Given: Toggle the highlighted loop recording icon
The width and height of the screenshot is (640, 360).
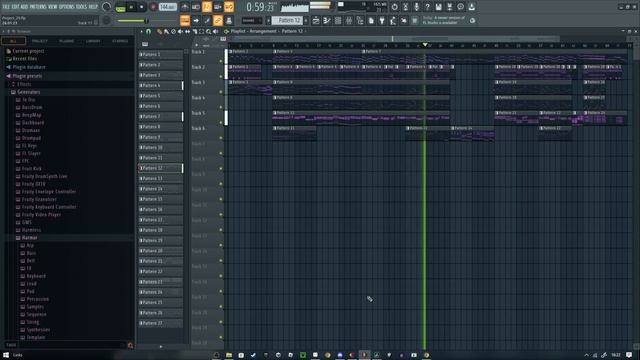Looking at the screenshot, I should 229,7.
